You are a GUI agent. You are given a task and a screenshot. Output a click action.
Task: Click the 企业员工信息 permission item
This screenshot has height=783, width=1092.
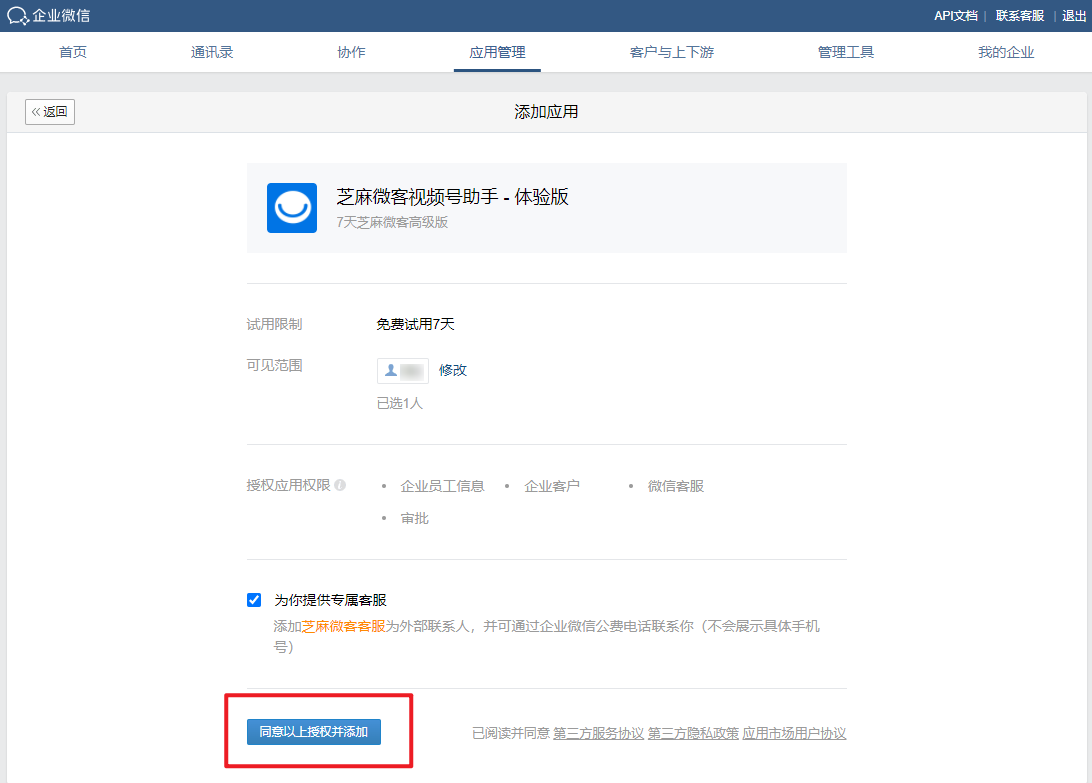click(x=442, y=486)
